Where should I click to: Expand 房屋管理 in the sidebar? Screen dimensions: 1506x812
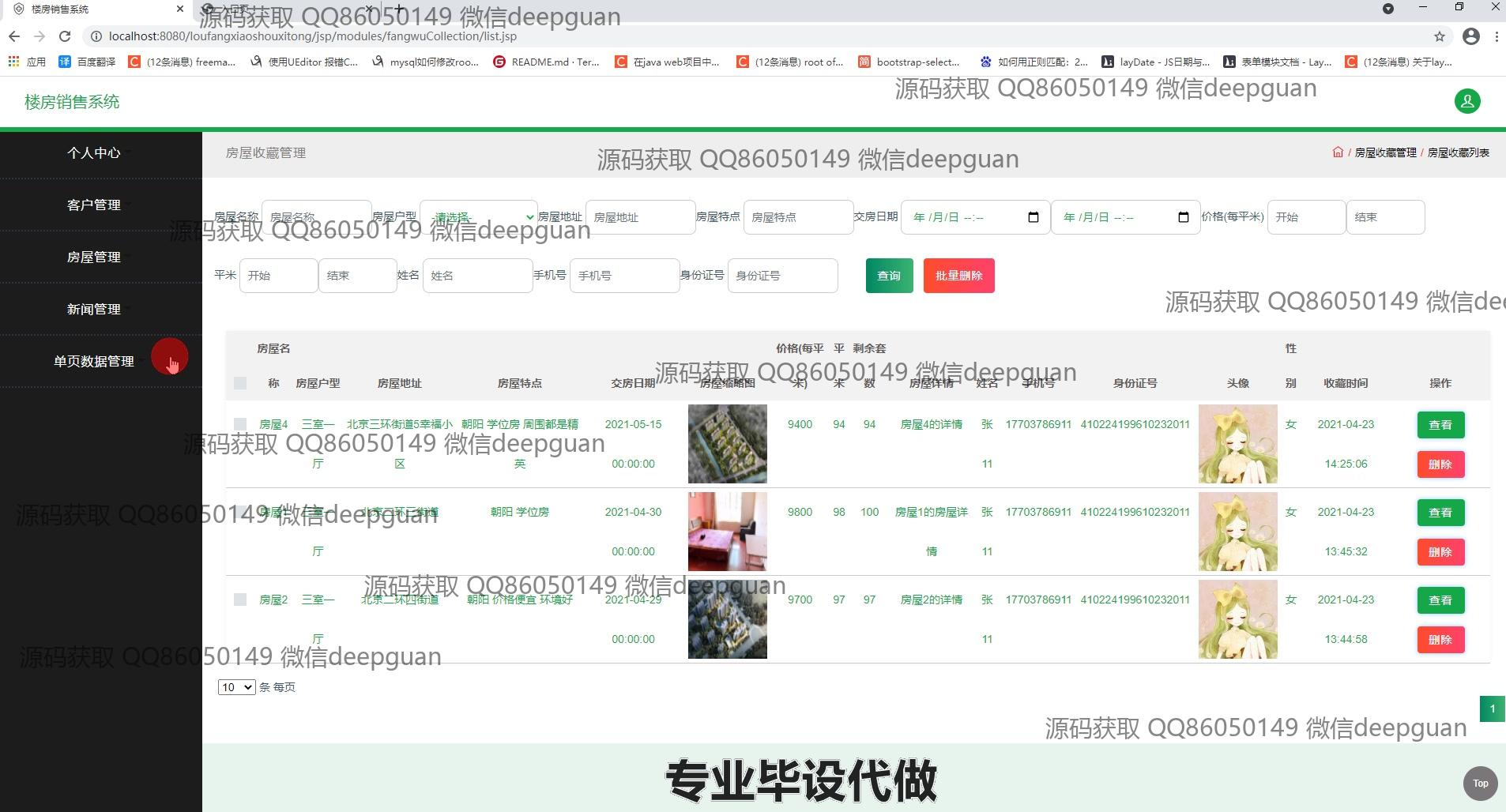(x=94, y=257)
